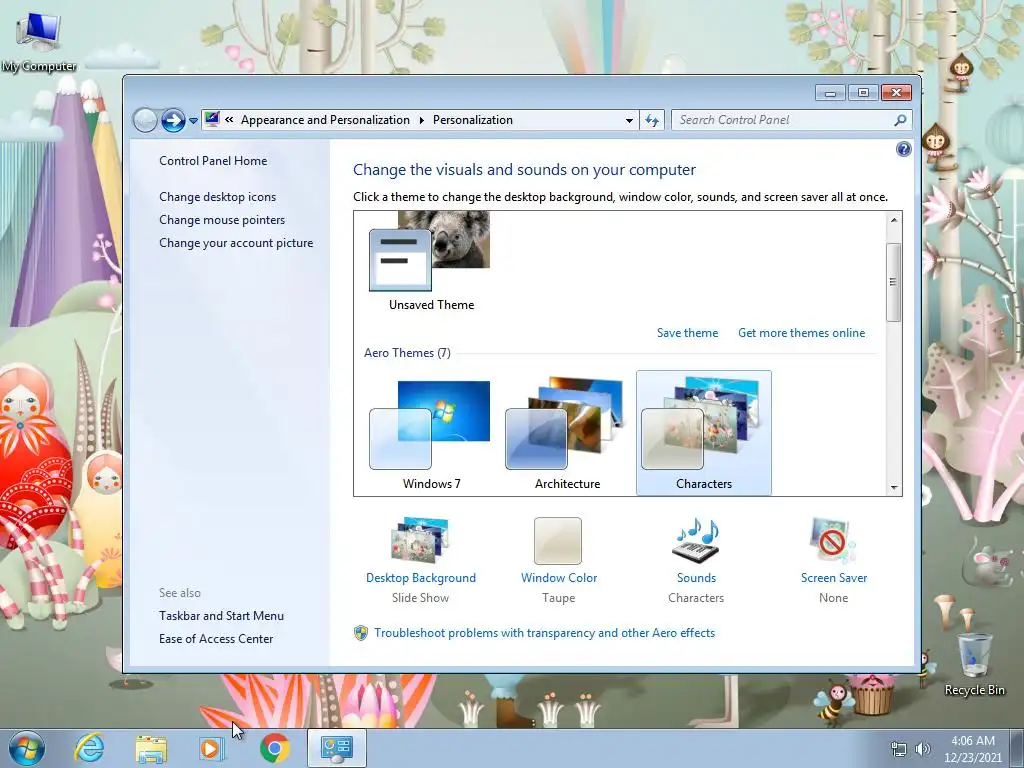Screen dimensions: 1024x768
Task: Click the search magnifier icon
Action: click(x=900, y=120)
